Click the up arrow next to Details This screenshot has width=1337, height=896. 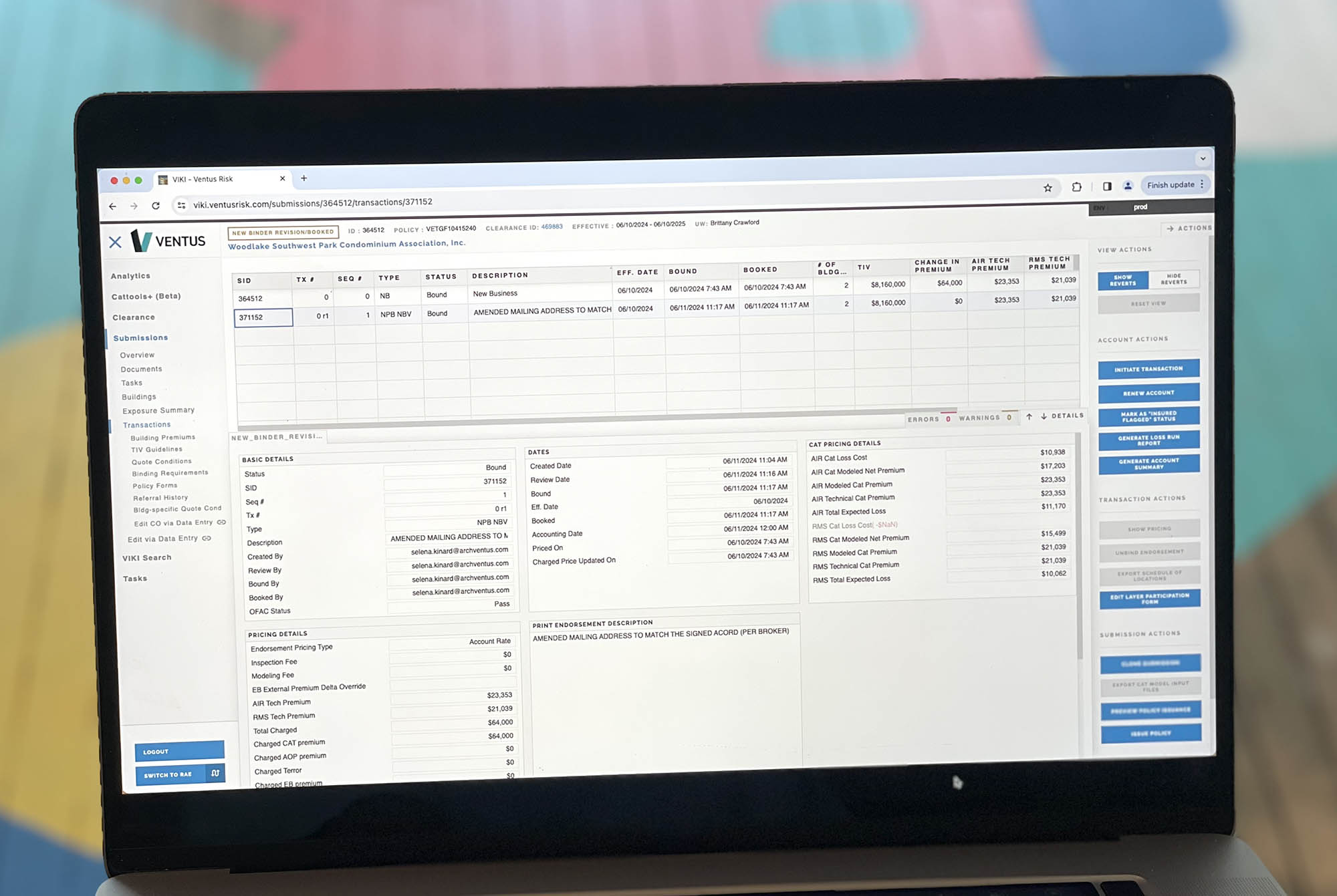coord(1029,416)
